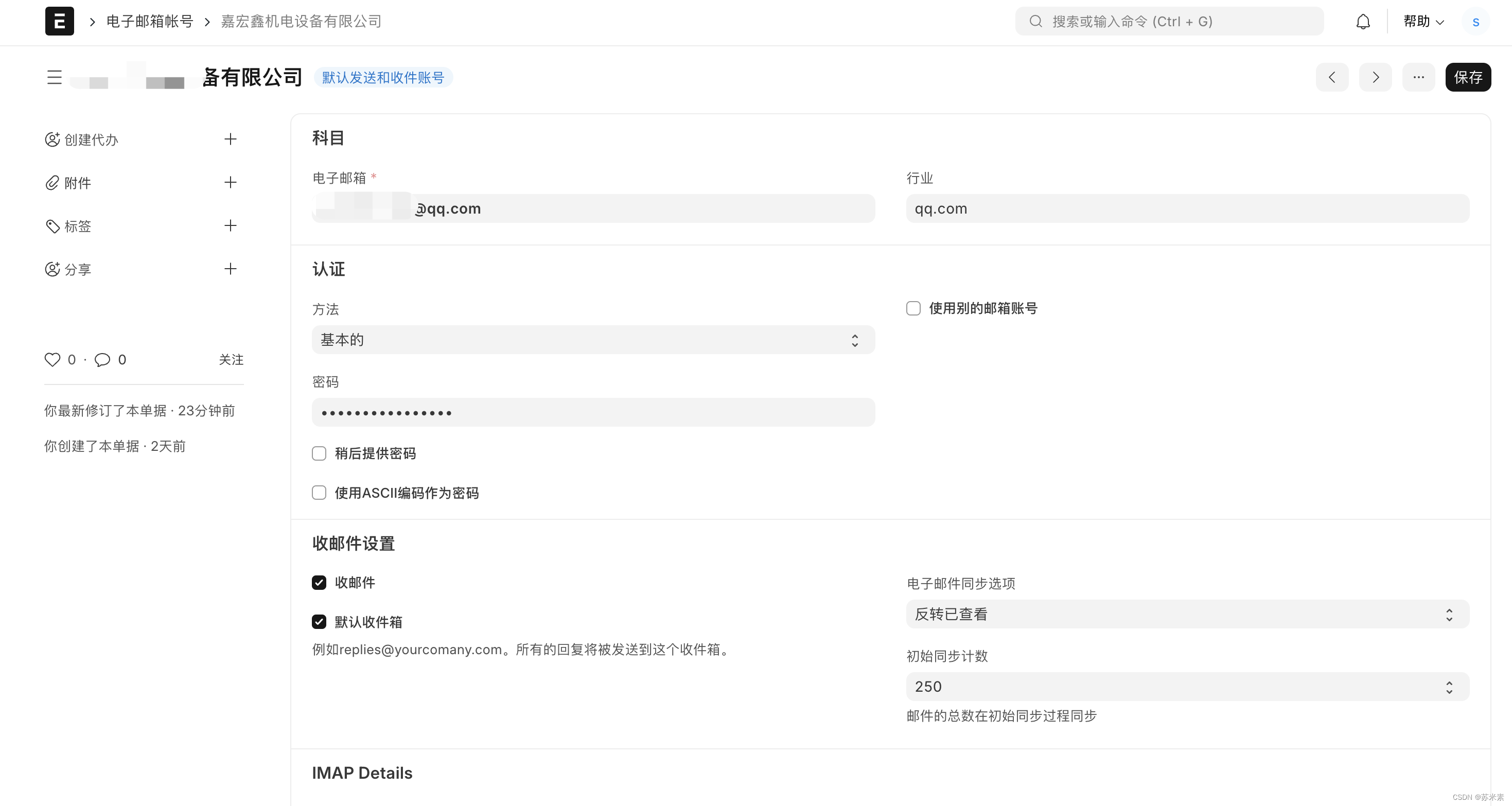Click the 保存 button
This screenshot has width=1512, height=806.
click(x=1467, y=78)
